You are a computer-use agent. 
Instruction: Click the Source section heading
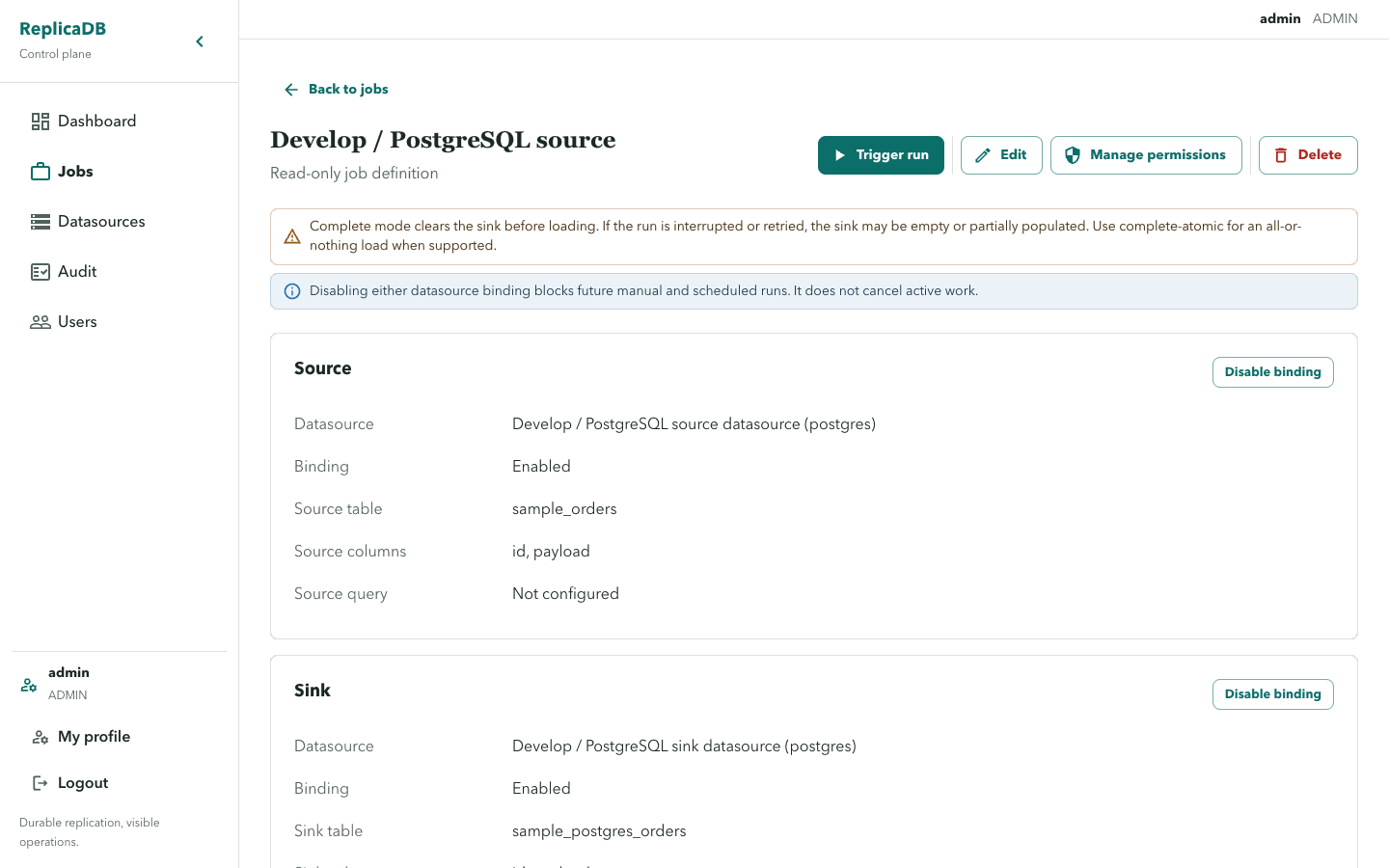[323, 368]
